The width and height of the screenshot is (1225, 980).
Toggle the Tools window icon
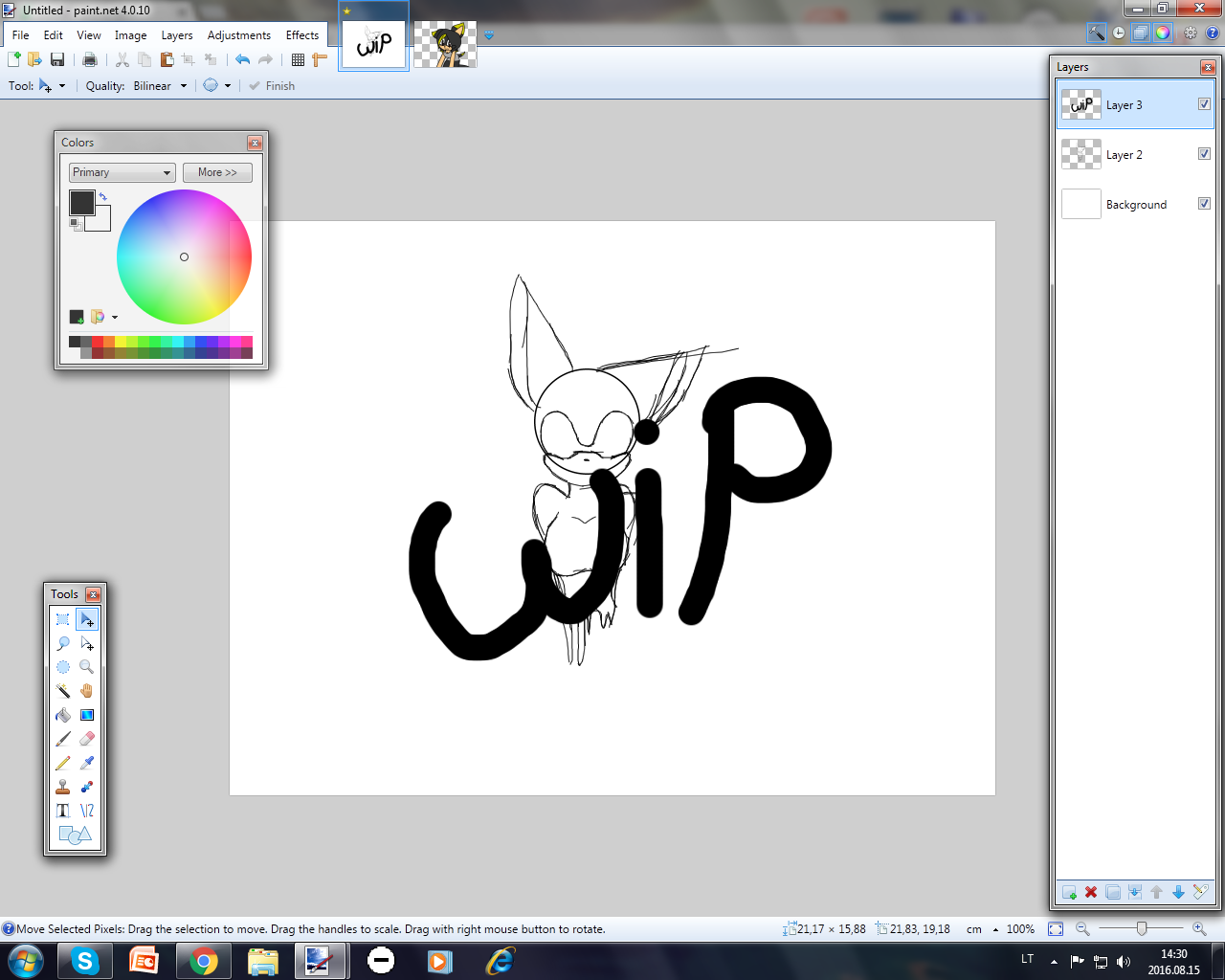pyautogui.click(x=1097, y=33)
